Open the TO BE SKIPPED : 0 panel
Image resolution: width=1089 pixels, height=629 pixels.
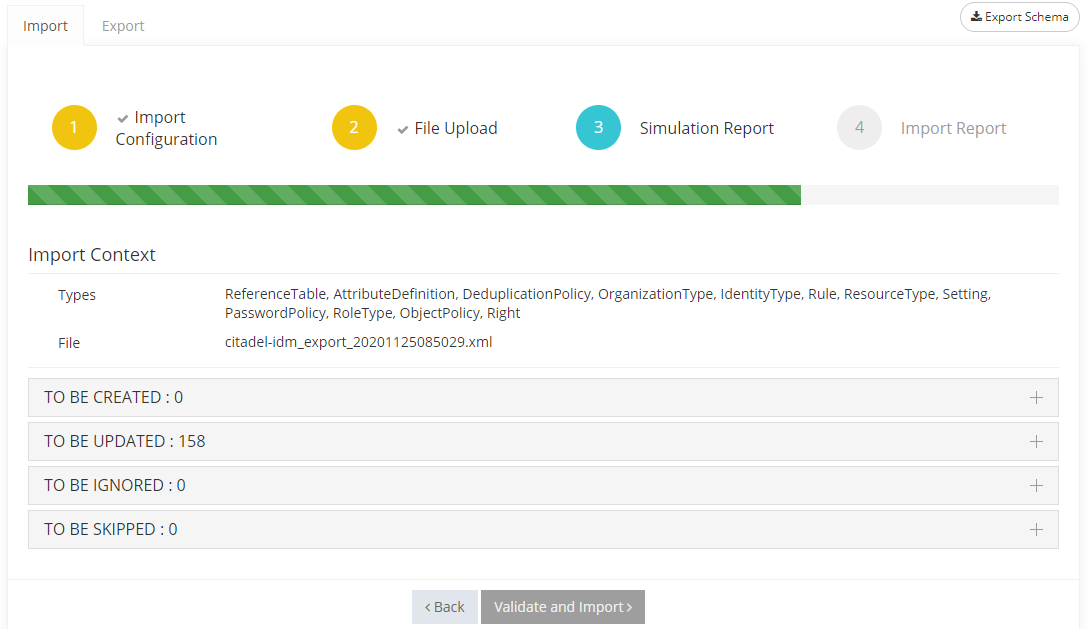pos(111,530)
